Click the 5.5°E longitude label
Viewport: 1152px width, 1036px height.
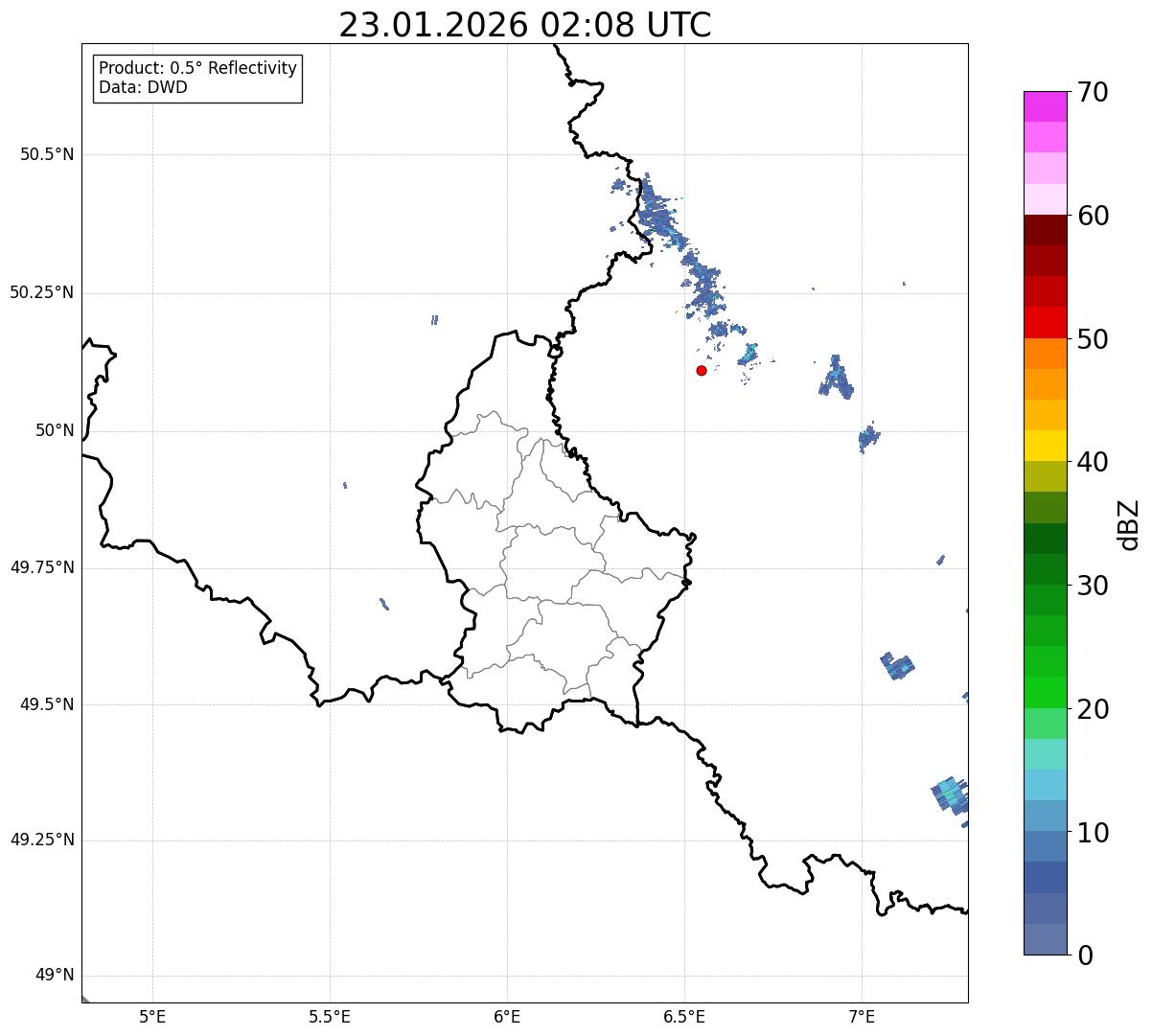[330, 1016]
